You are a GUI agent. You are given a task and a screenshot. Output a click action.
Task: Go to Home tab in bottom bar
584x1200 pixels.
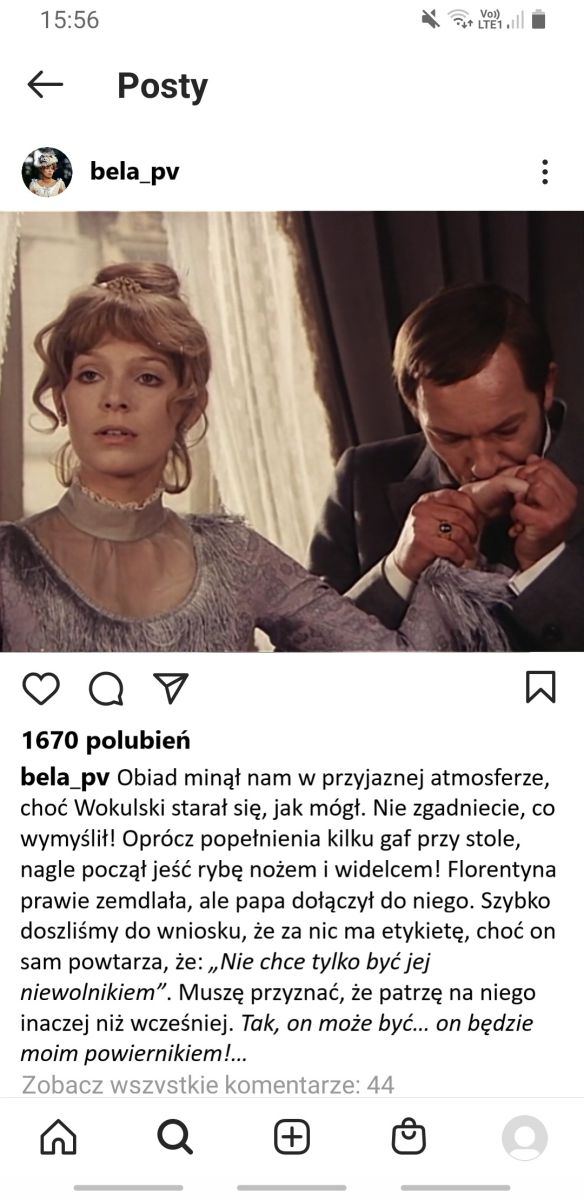pyautogui.click(x=58, y=1137)
